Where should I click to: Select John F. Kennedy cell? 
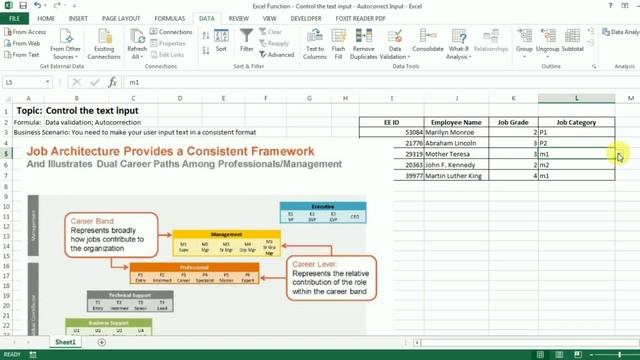[456, 165]
